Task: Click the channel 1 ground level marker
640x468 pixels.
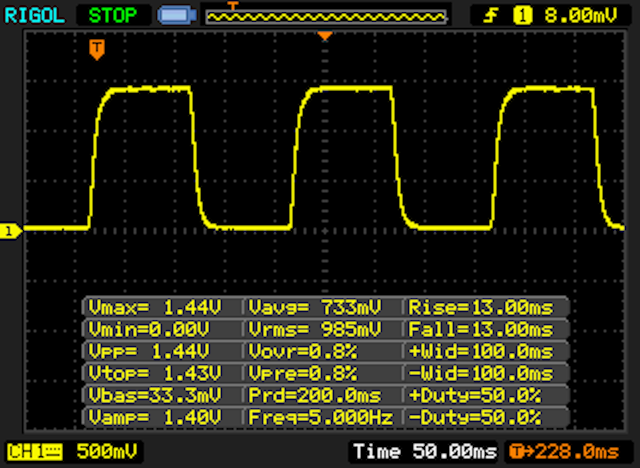Action: click(10, 231)
